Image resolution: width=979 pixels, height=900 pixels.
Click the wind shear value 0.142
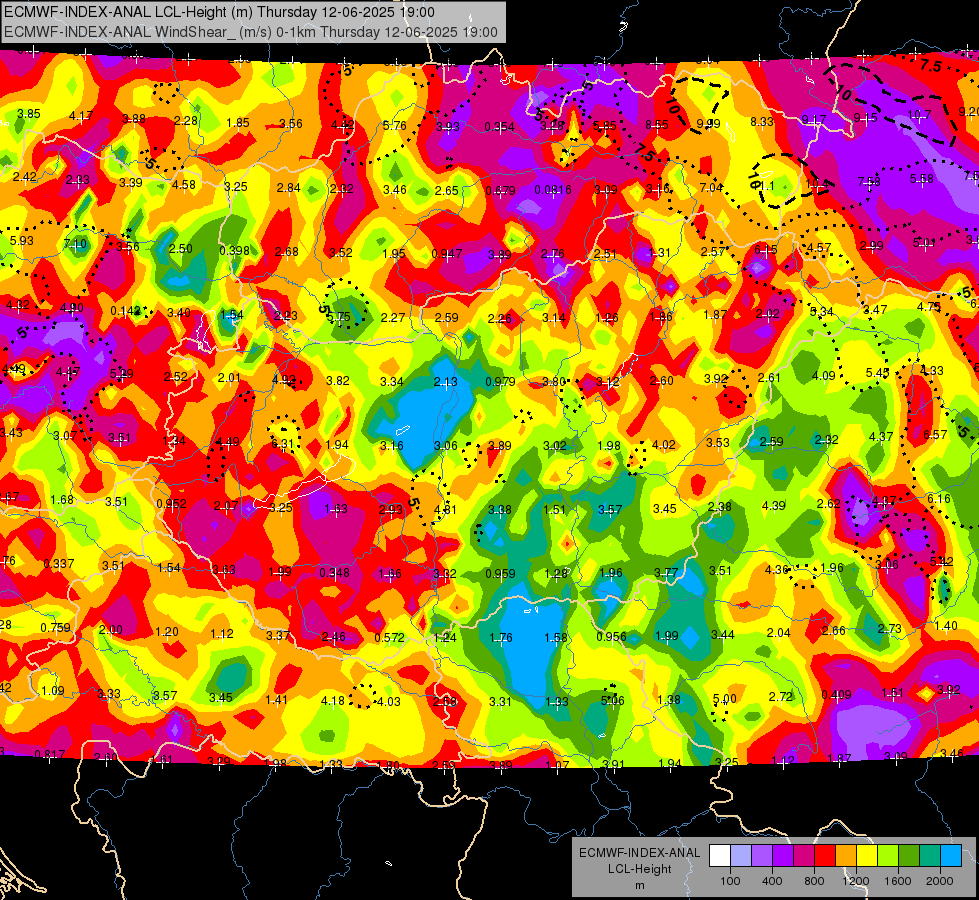tap(125, 311)
